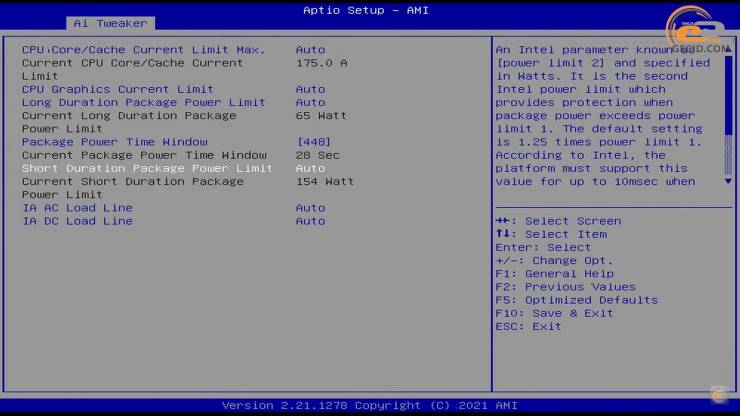Click the 175.0 A current value
740x416 pixels.
[x=321, y=63]
